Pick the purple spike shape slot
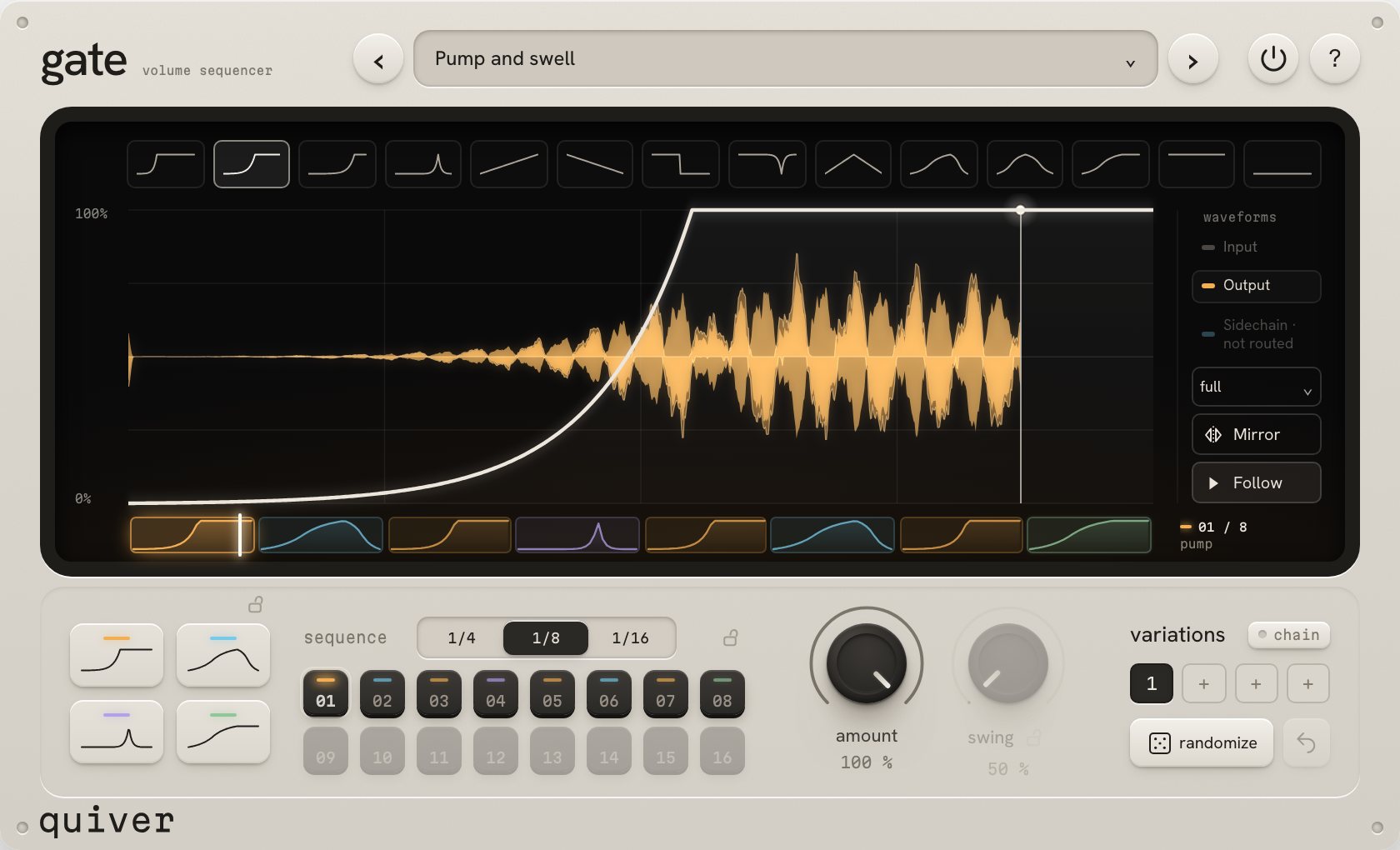 pos(117,732)
